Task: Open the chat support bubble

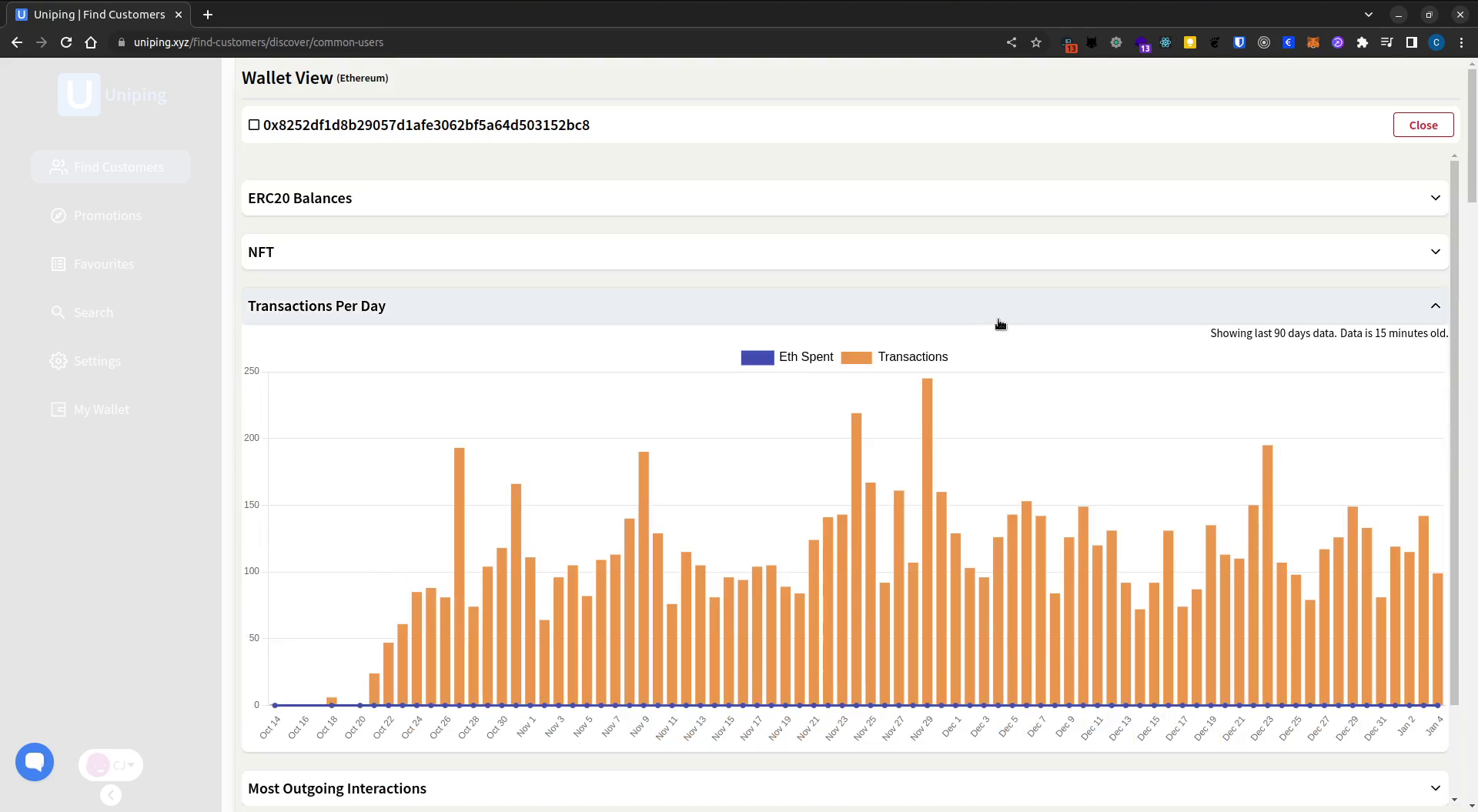Action: (x=35, y=762)
